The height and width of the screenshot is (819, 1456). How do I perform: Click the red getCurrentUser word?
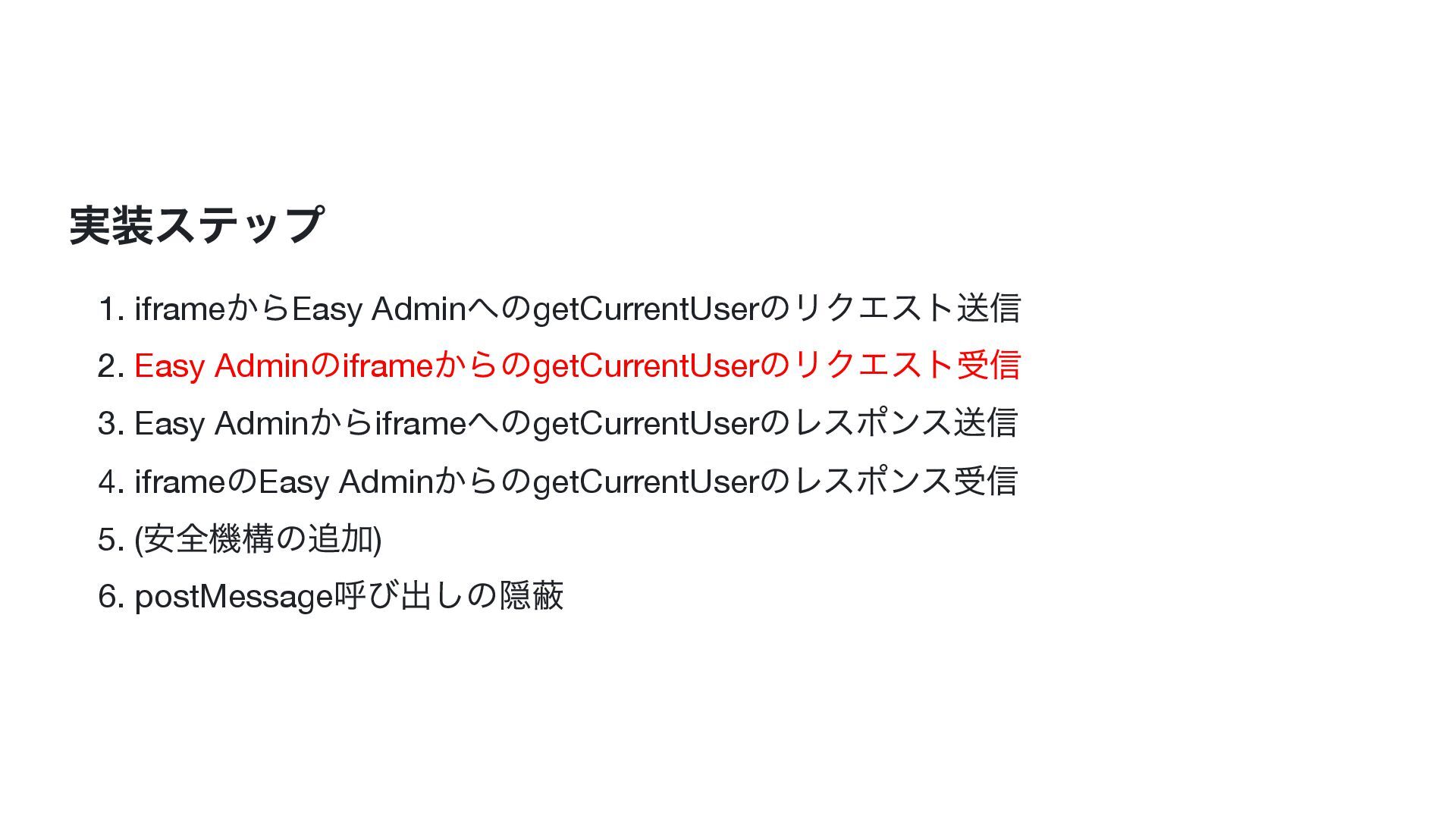click(645, 367)
